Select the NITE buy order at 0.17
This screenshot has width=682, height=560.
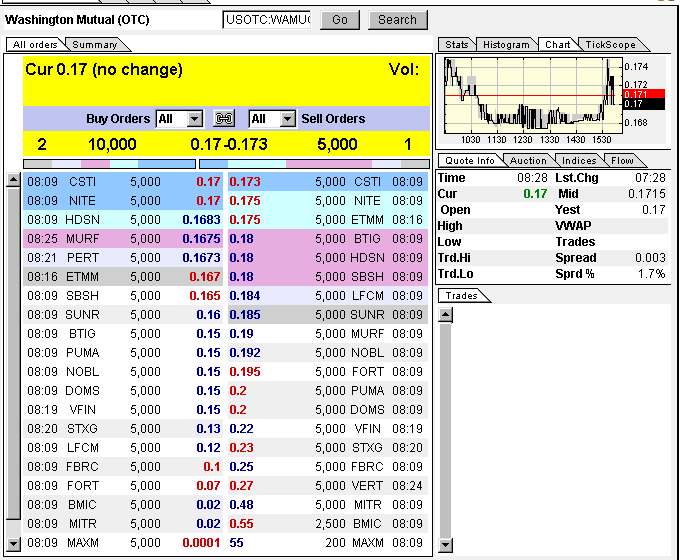(123, 200)
